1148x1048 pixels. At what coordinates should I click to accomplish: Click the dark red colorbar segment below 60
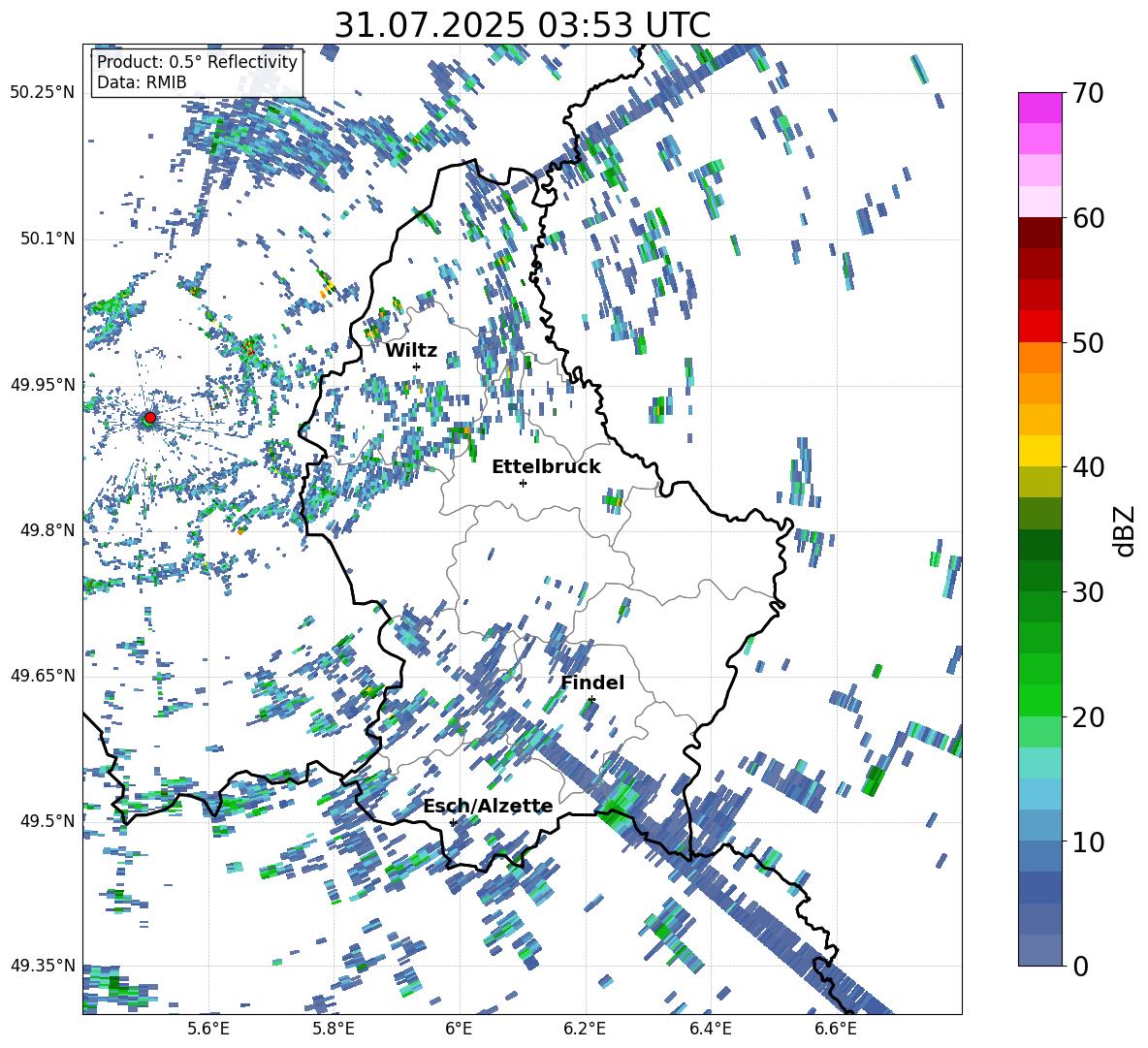coord(1039,233)
